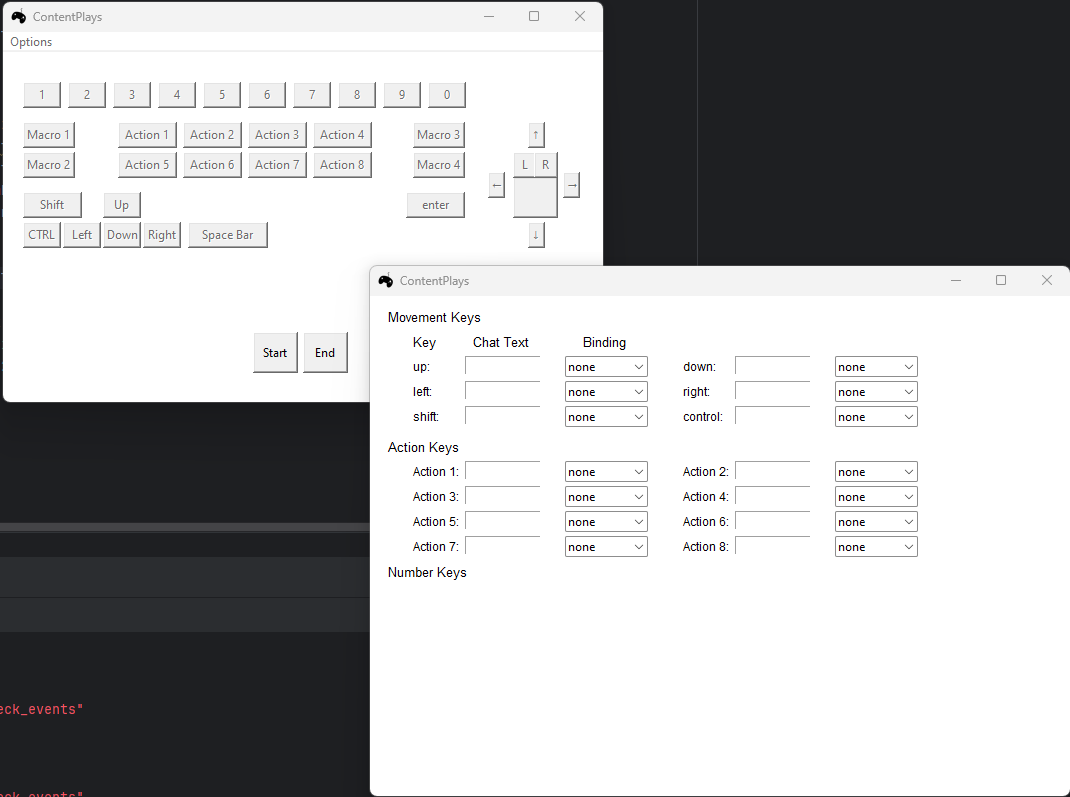1070x797 pixels.
Task: Click the Space Bar button
Action: tap(228, 235)
